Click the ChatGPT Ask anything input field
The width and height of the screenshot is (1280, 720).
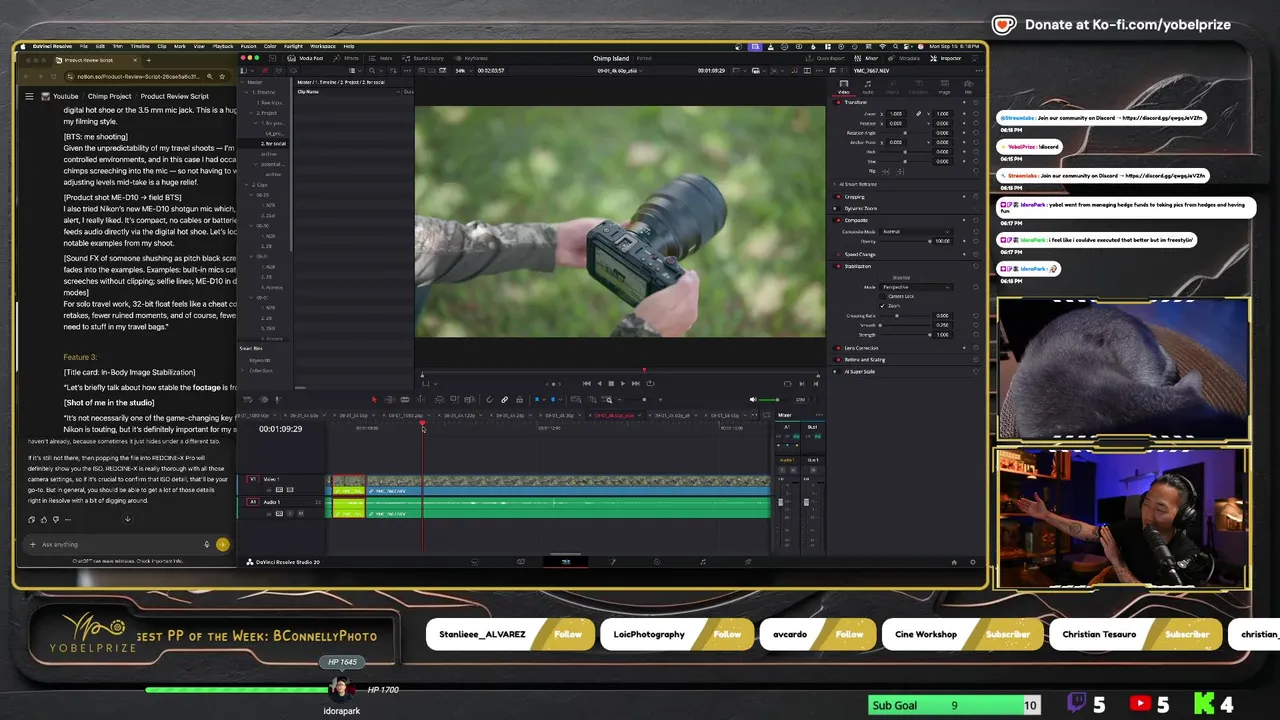pos(120,544)
